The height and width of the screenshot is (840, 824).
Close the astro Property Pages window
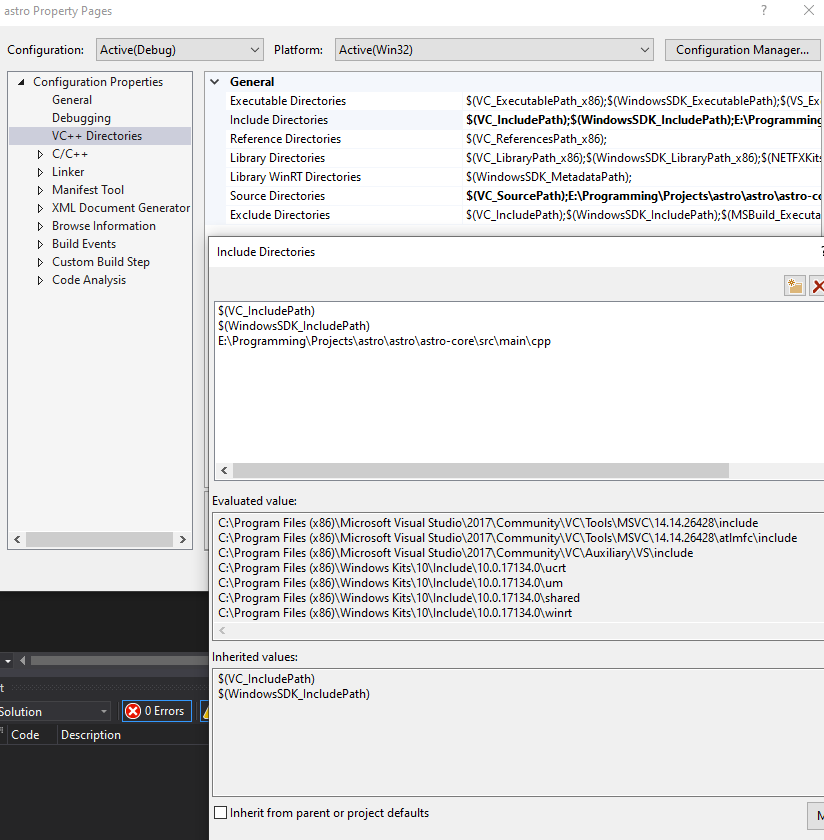(808, 10)
